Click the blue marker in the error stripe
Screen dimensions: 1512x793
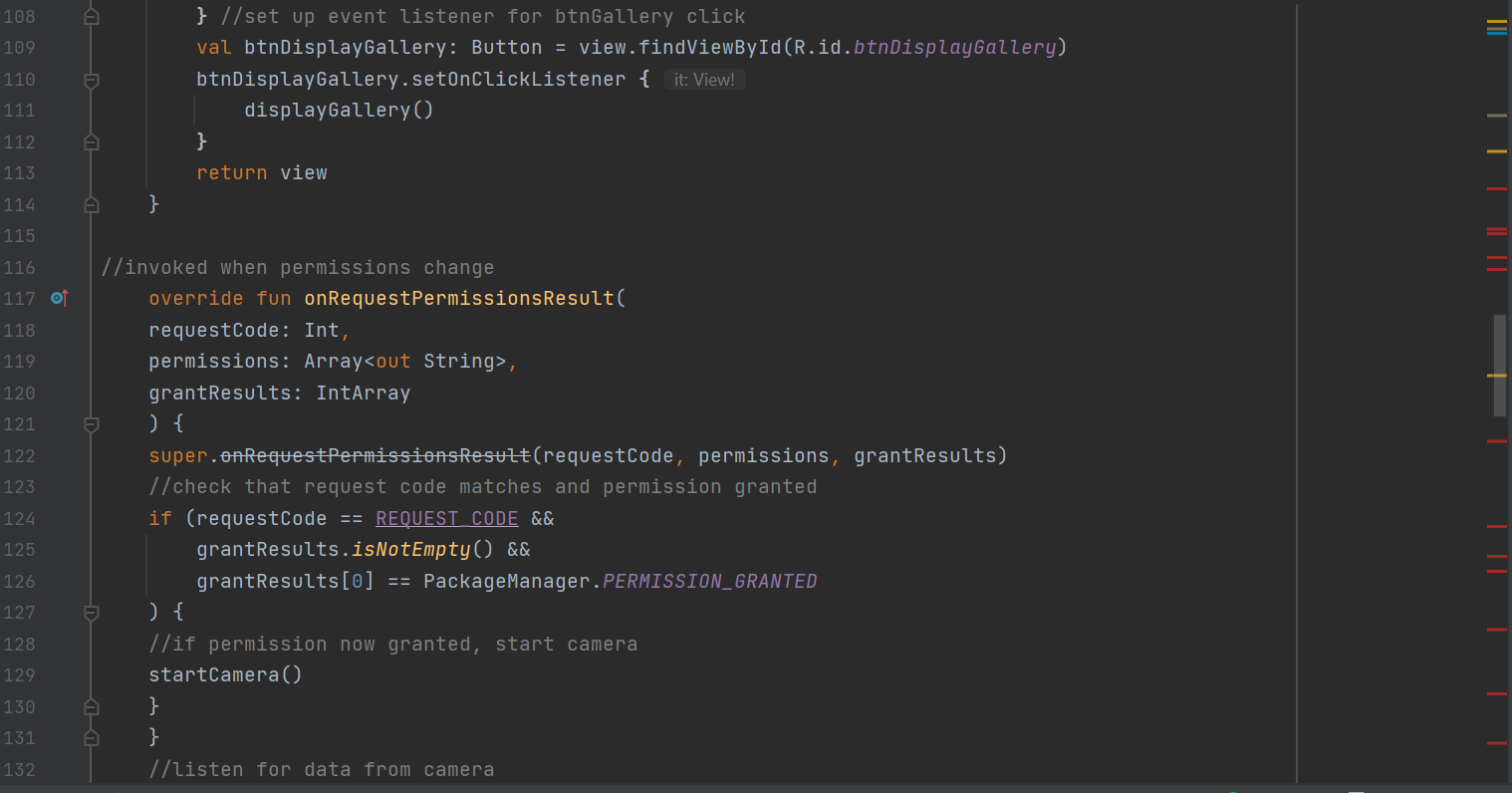pyautogui.click(x=1497, y=32)
